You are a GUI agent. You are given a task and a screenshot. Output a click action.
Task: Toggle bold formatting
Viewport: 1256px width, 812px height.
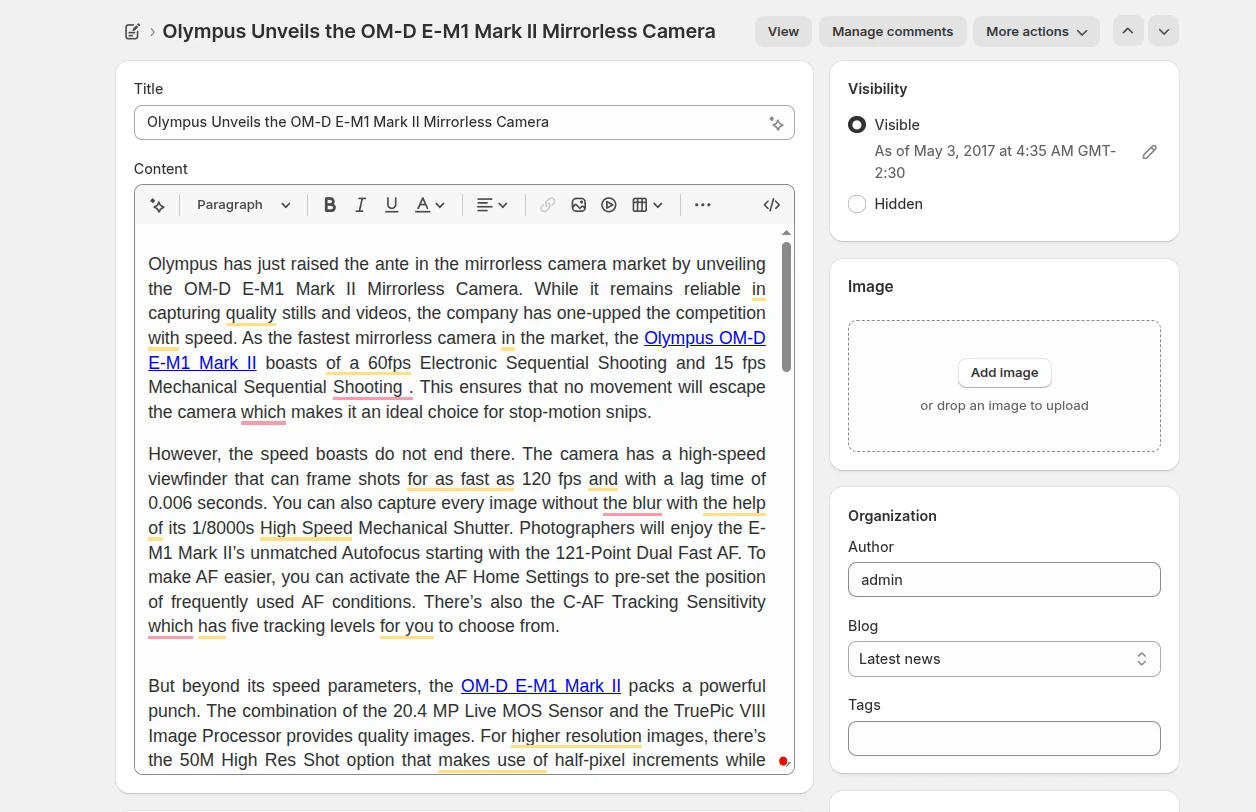[x=330, y=205]
